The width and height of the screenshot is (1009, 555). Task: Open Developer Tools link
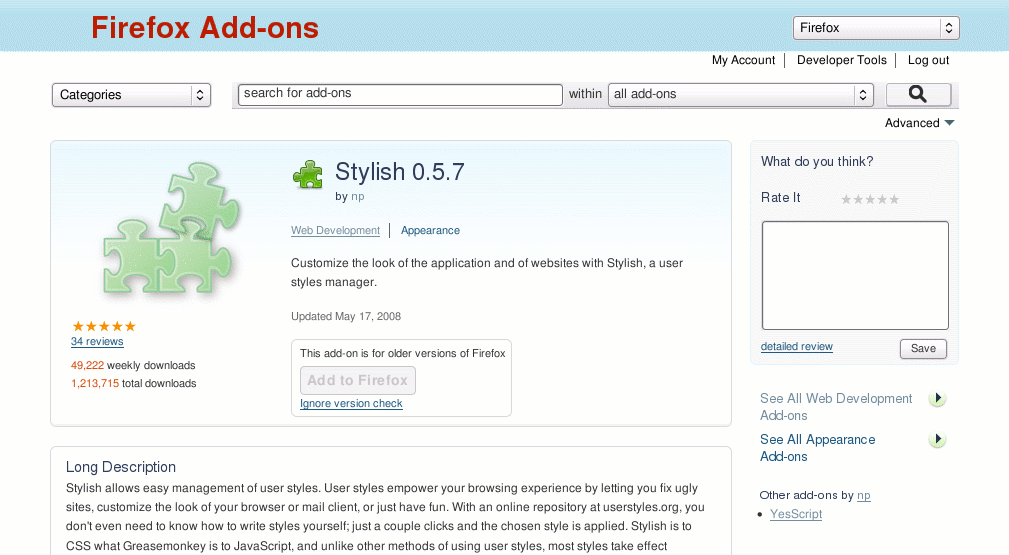[x=842, y=60]
